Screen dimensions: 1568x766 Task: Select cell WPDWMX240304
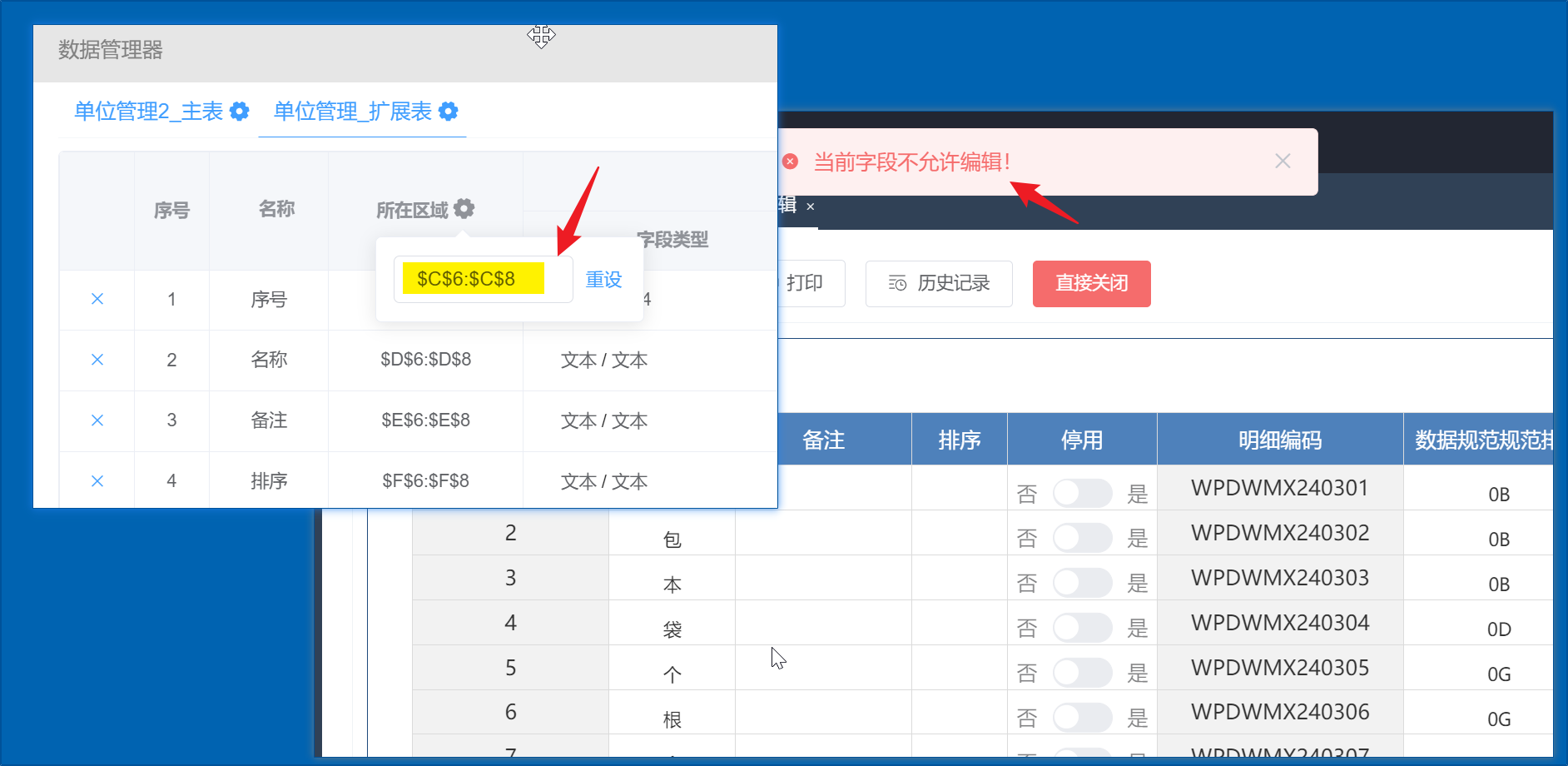click(x=1280, y=623)
